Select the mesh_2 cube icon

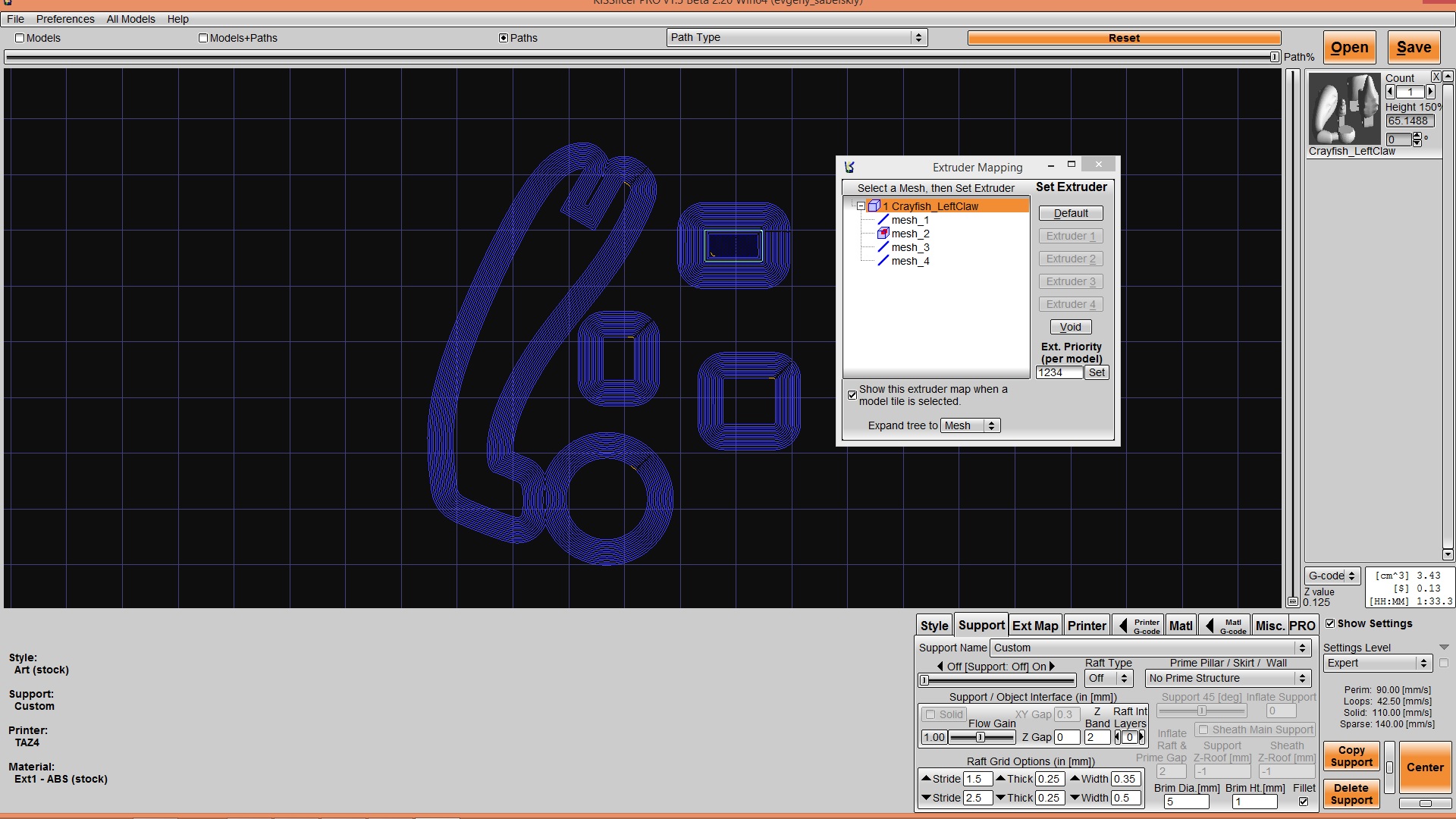(x=883, y=234)
